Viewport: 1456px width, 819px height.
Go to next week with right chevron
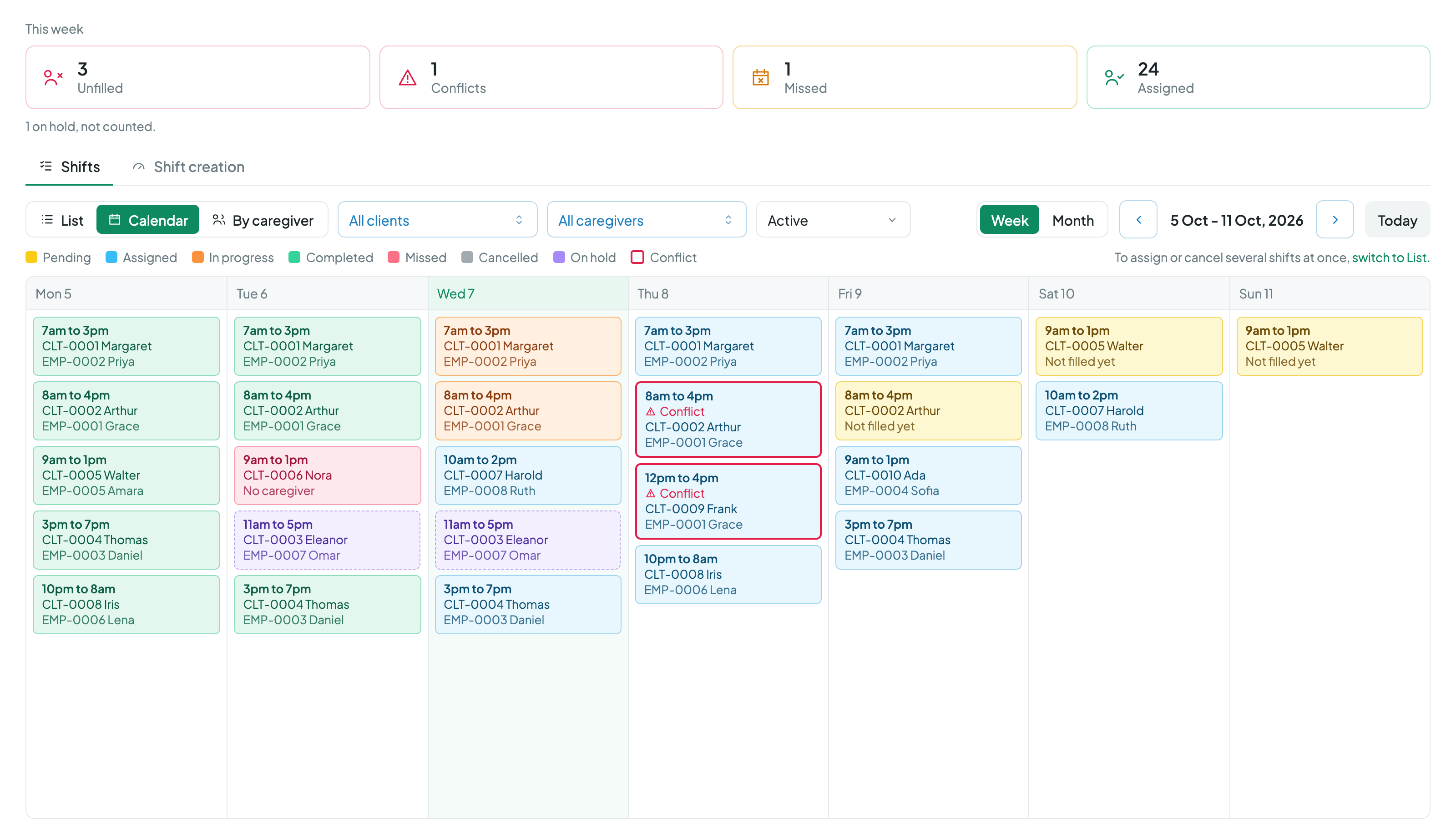[1335, 220]
